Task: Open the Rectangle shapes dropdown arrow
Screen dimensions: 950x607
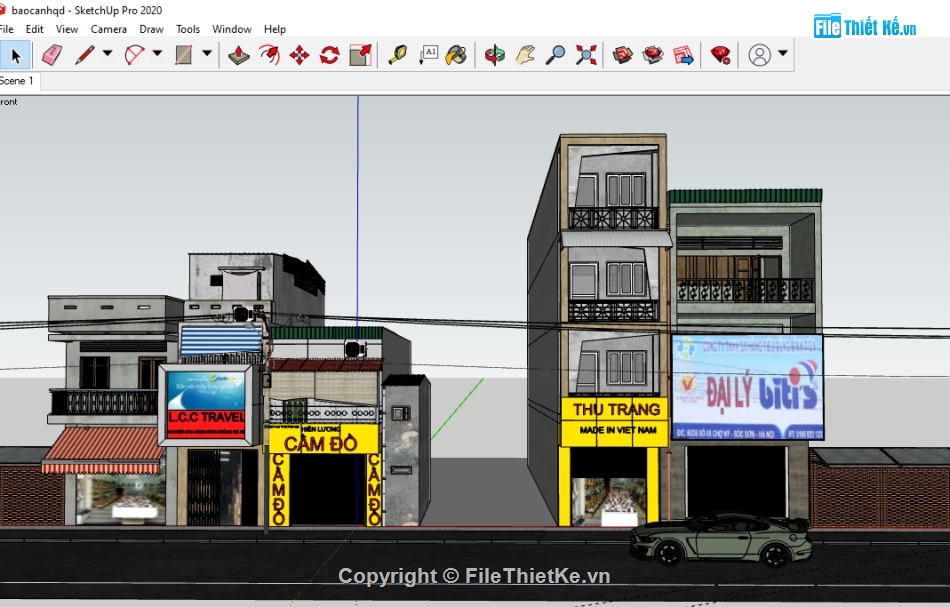Action: [x=207, y=53]
